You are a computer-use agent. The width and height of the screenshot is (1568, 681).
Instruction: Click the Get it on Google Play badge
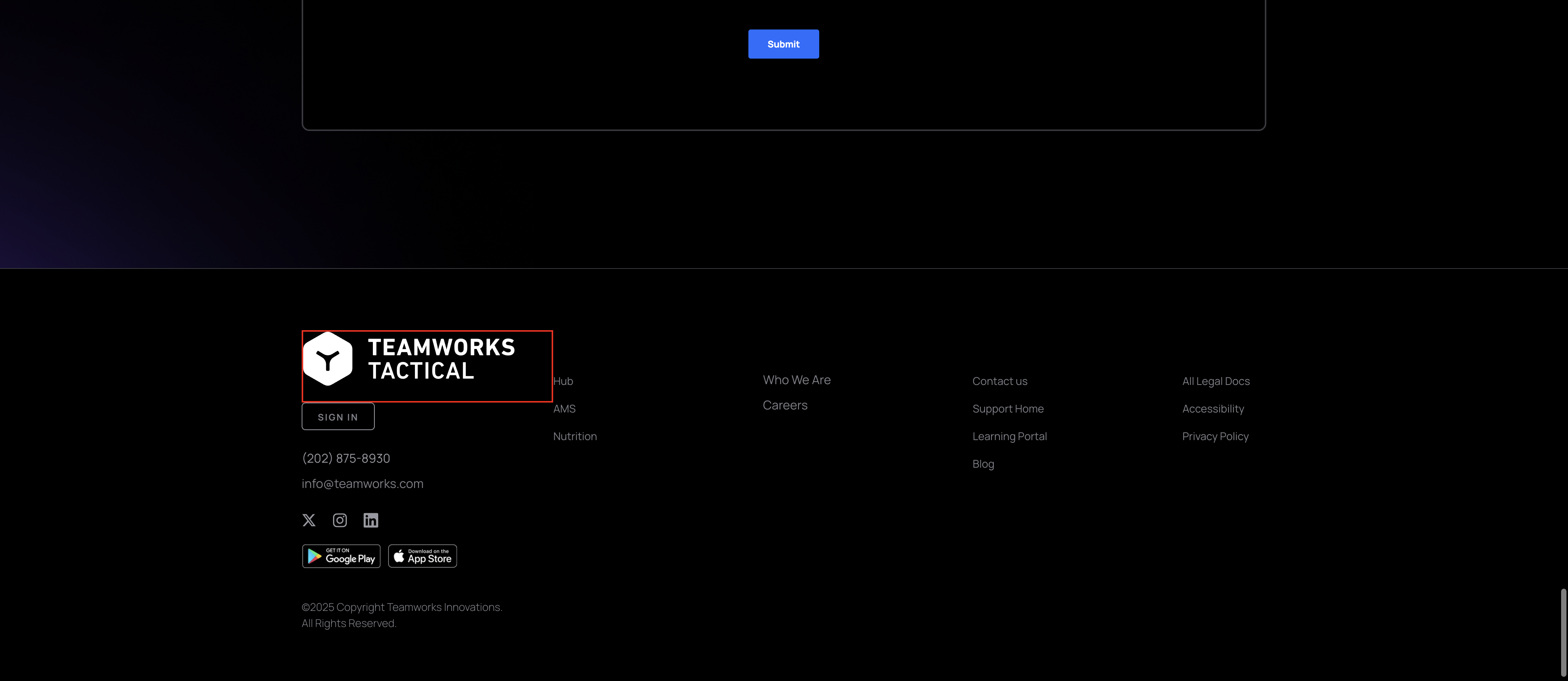[341, 555]
